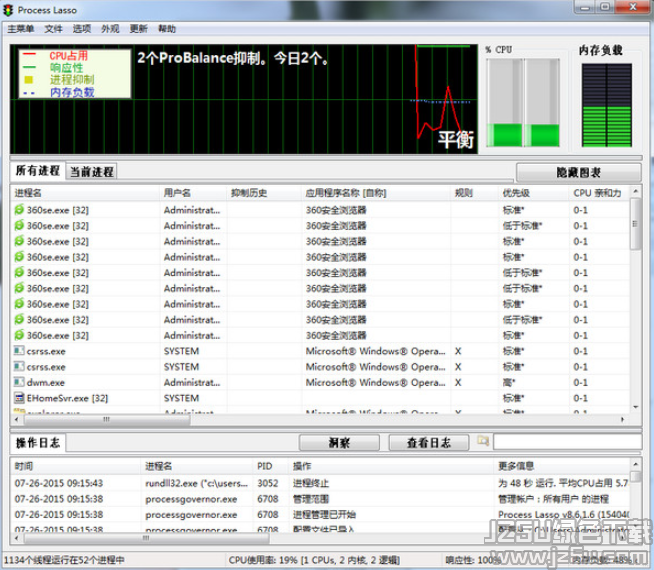Viewport: 654px width, 570px height.
Task: Click the CPU使用率 status bar entry
Action: click(x=314, y=560)
